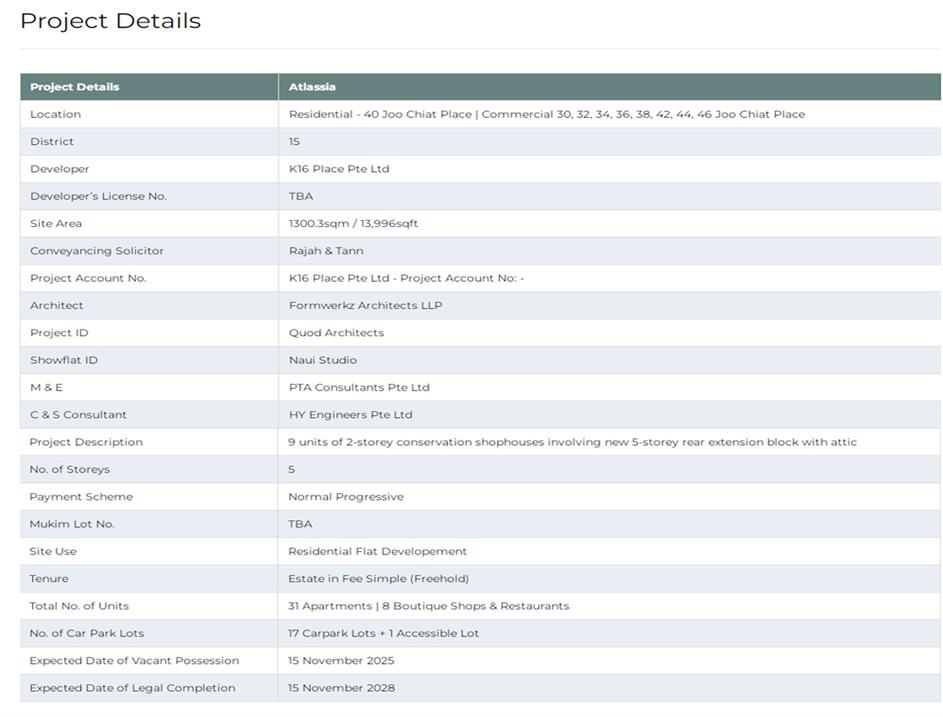Click Rajah & Tann solicitor entry
Screen dimensions: 943x717
tap(326, 251)
